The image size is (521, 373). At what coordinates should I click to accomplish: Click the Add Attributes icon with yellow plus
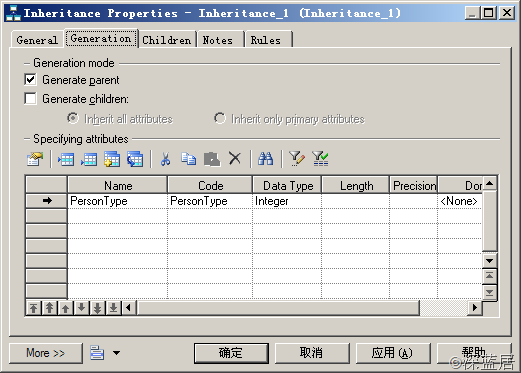[112, 159]
